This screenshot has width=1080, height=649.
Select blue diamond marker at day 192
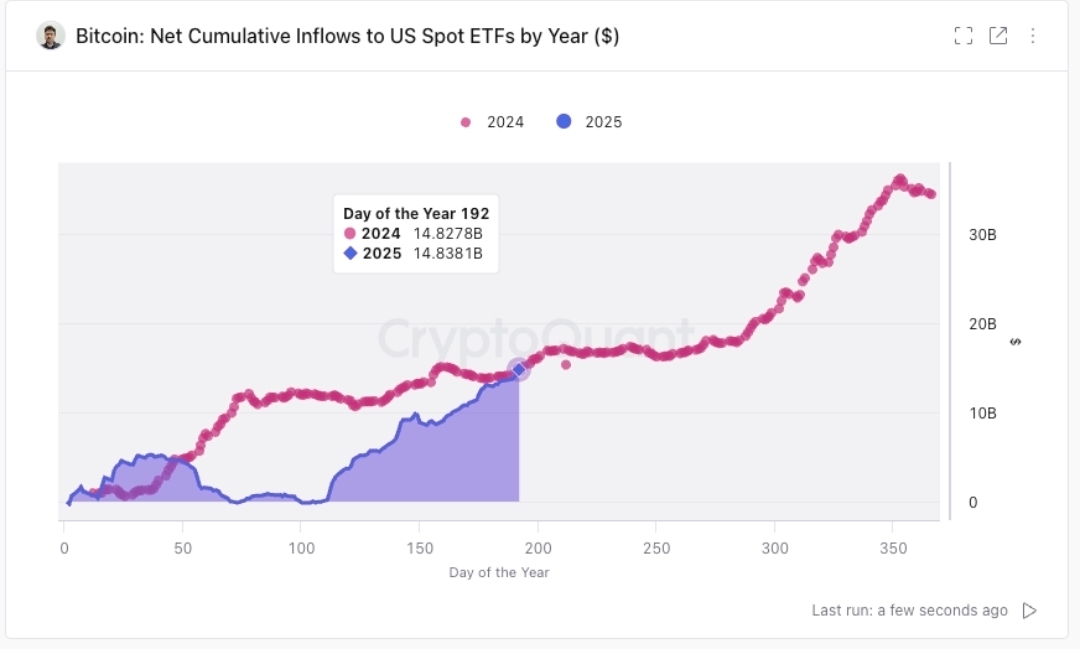click(x=518, y=369)
